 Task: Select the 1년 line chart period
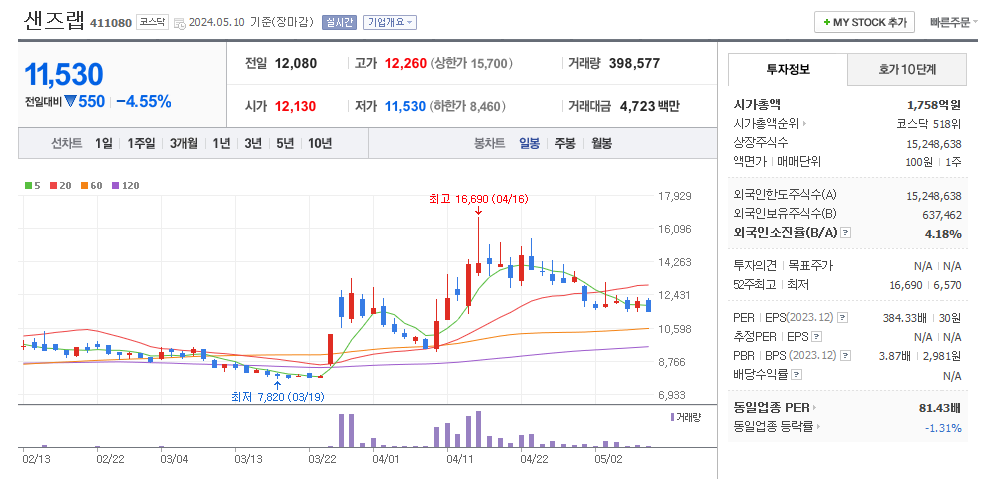pos(221,143)
